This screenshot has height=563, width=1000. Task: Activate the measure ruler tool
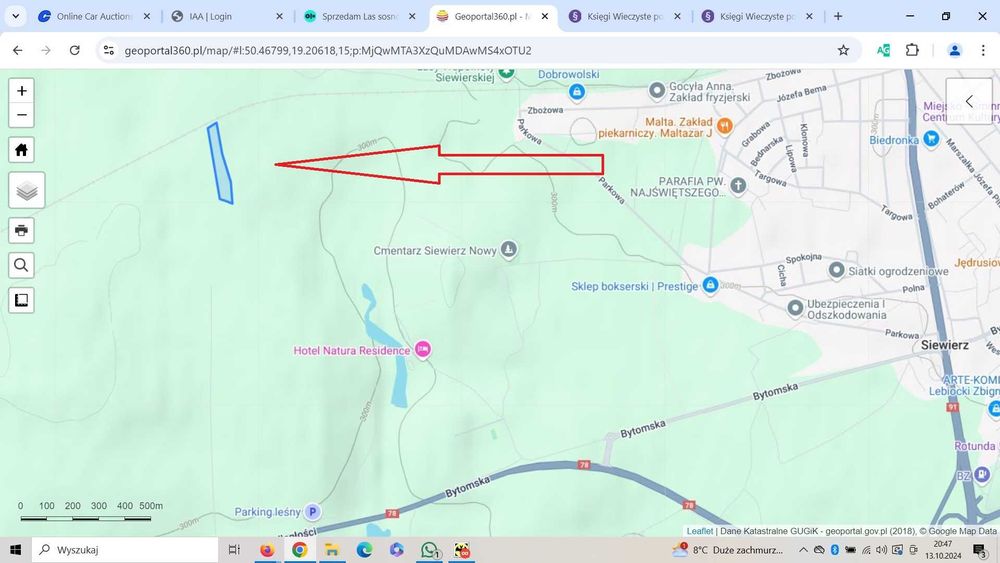[x=21, y=300]
